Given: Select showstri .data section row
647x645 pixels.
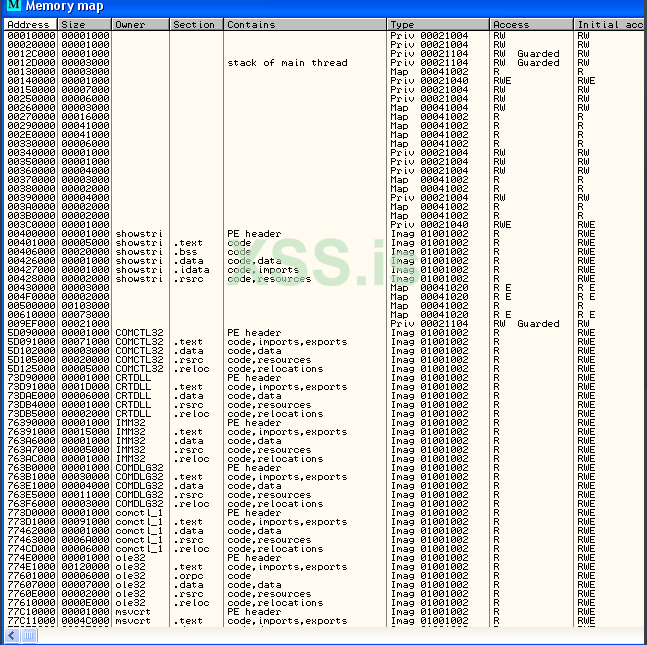Looking at the screenshot, I should tap(324, 261).
